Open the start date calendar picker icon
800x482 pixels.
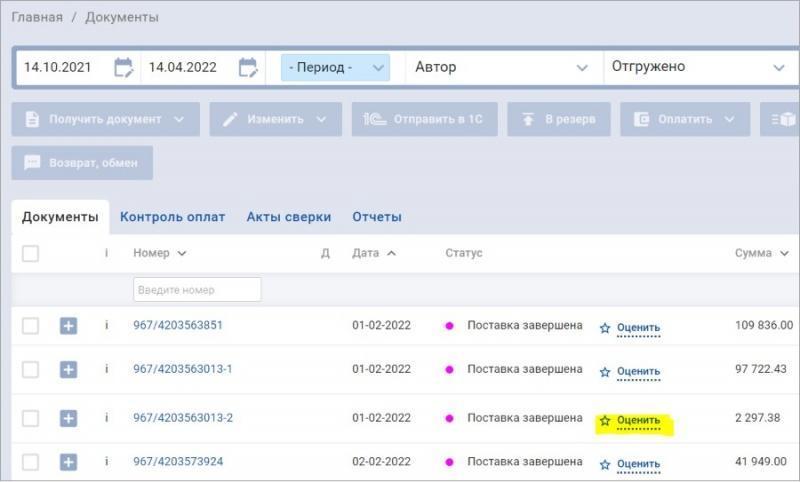[x=123, y=68]
